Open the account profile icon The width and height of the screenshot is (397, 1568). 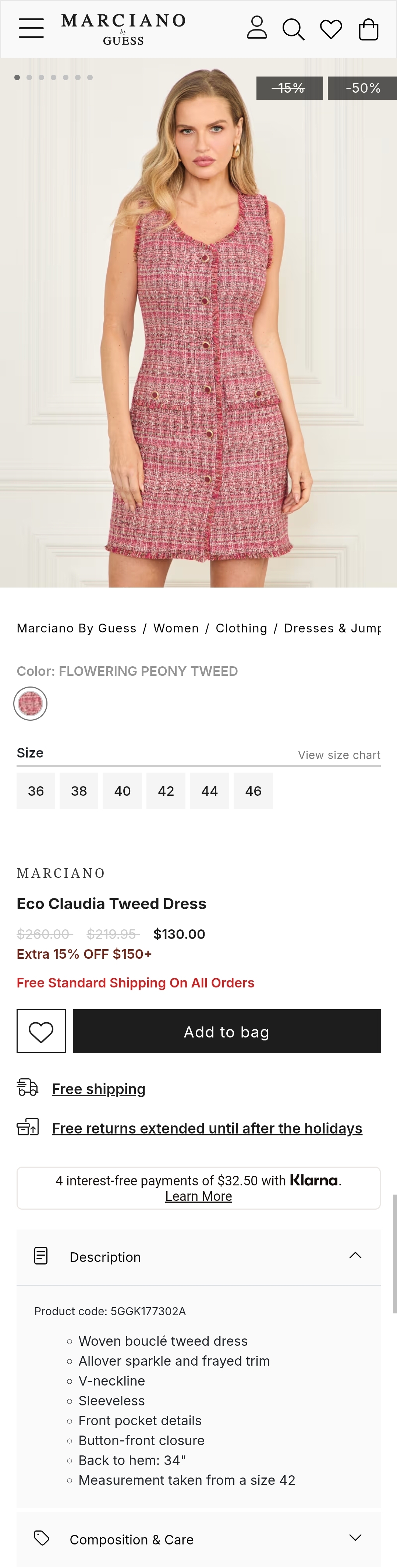257,28
